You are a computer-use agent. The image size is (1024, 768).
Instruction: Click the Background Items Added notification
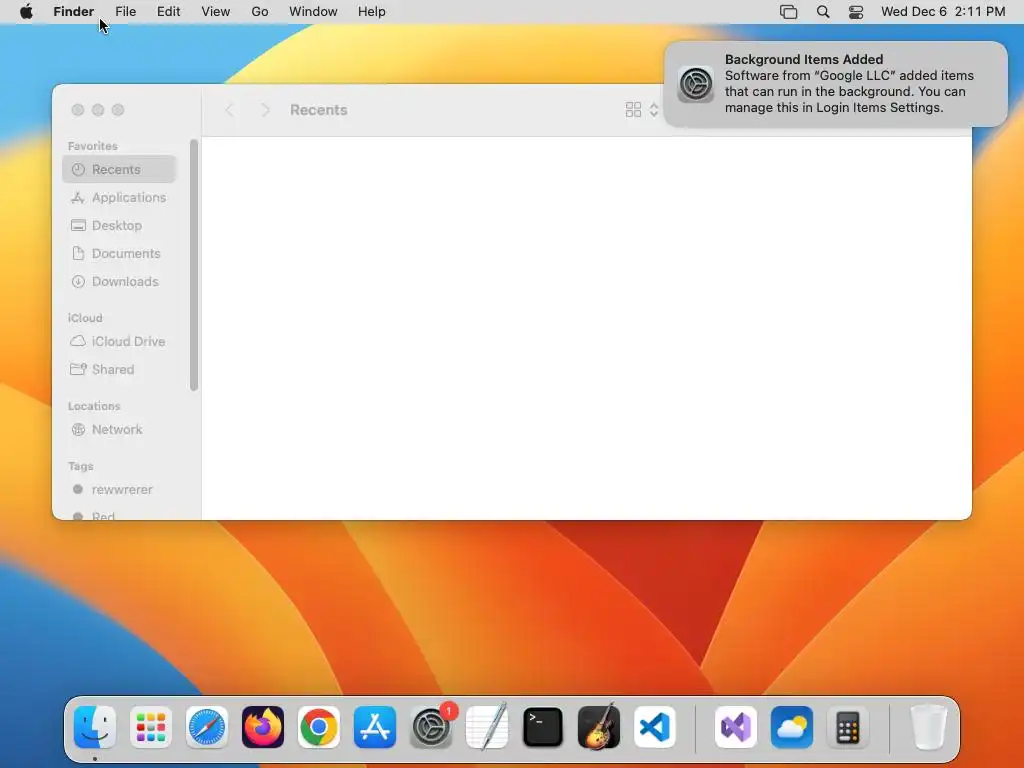pyautogui.click(x=836, y=84)
